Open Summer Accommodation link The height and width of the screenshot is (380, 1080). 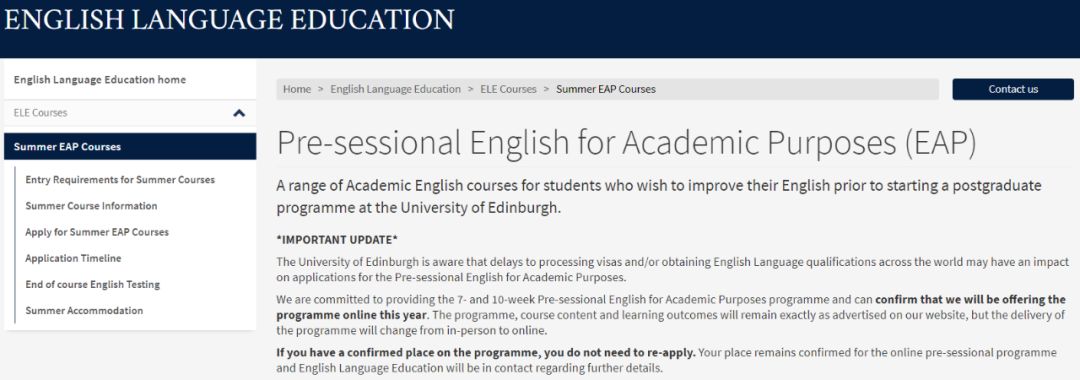point(84,310)
